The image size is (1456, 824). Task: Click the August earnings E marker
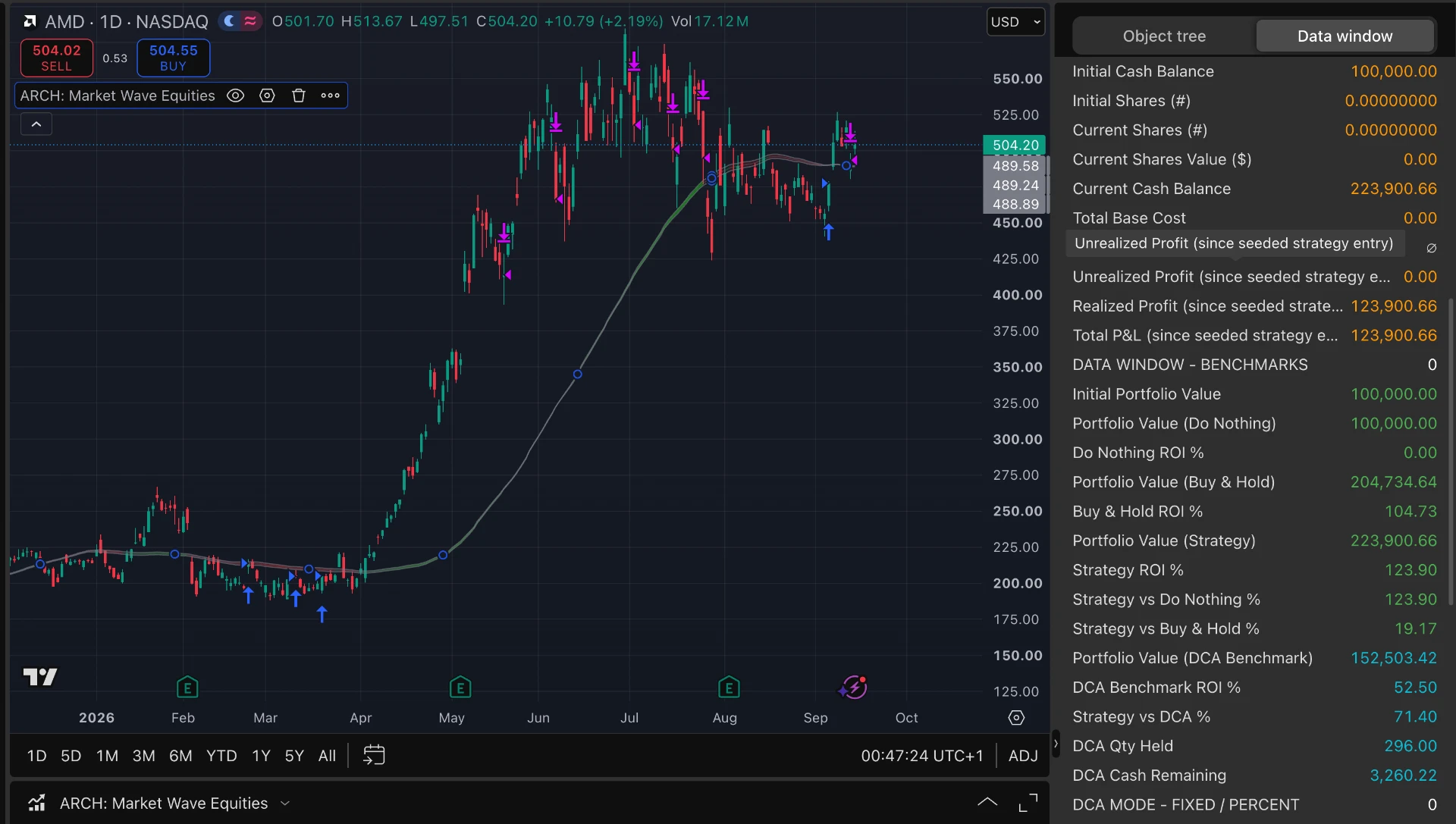click(729, 688)
